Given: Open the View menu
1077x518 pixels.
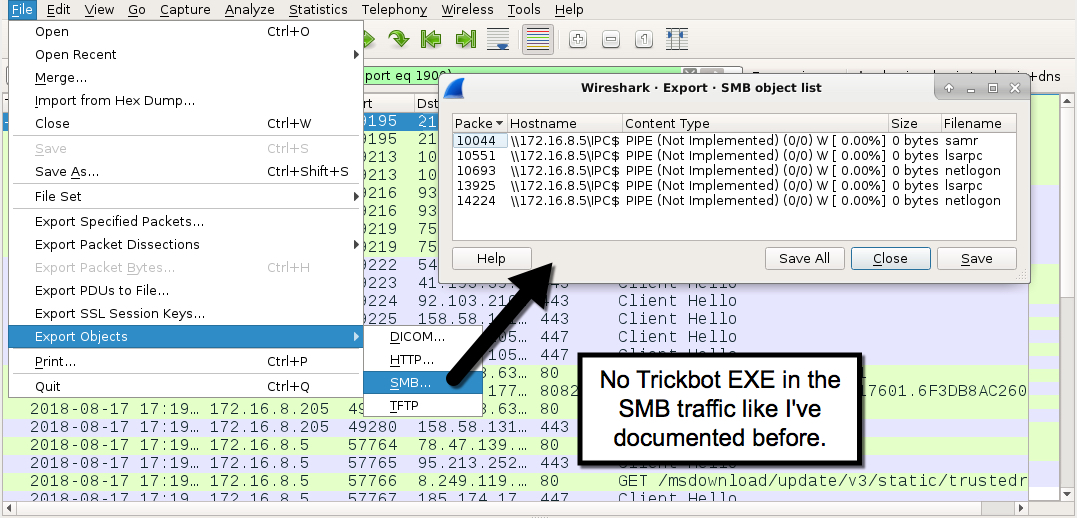Looking at the screenshot, I should 99,10.
